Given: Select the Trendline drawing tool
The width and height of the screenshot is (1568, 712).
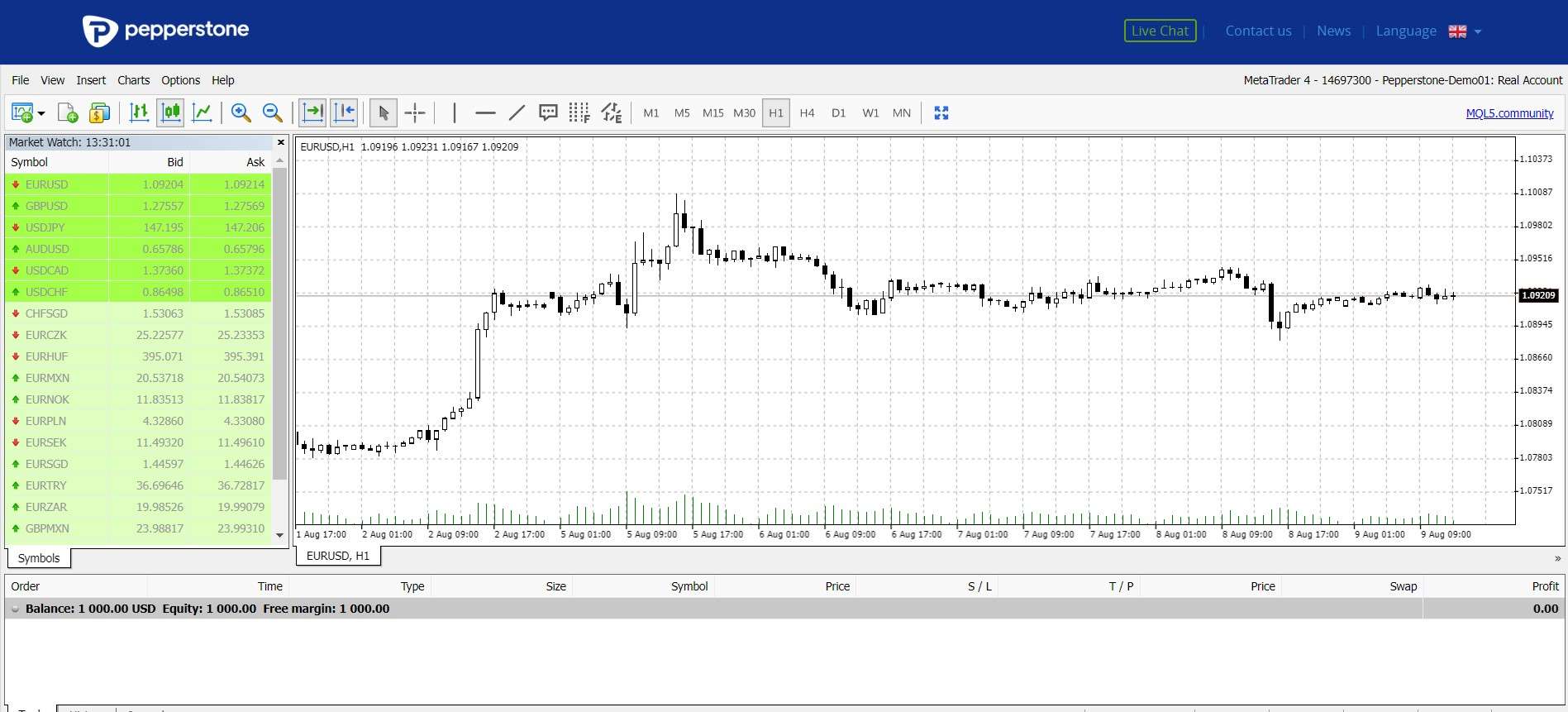Looking at the screenshot, I should point(517,112).
